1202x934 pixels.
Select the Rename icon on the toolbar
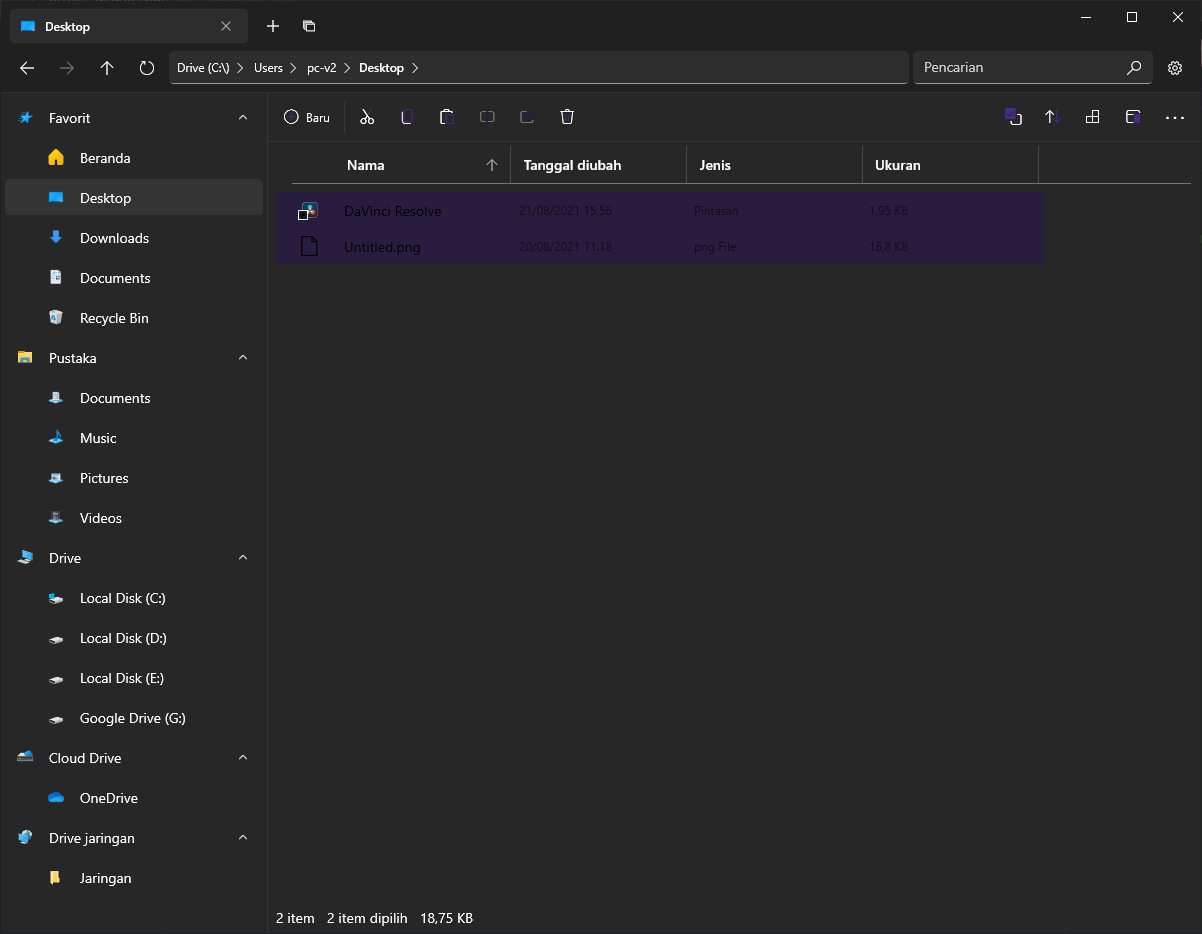tap(487, 117)
